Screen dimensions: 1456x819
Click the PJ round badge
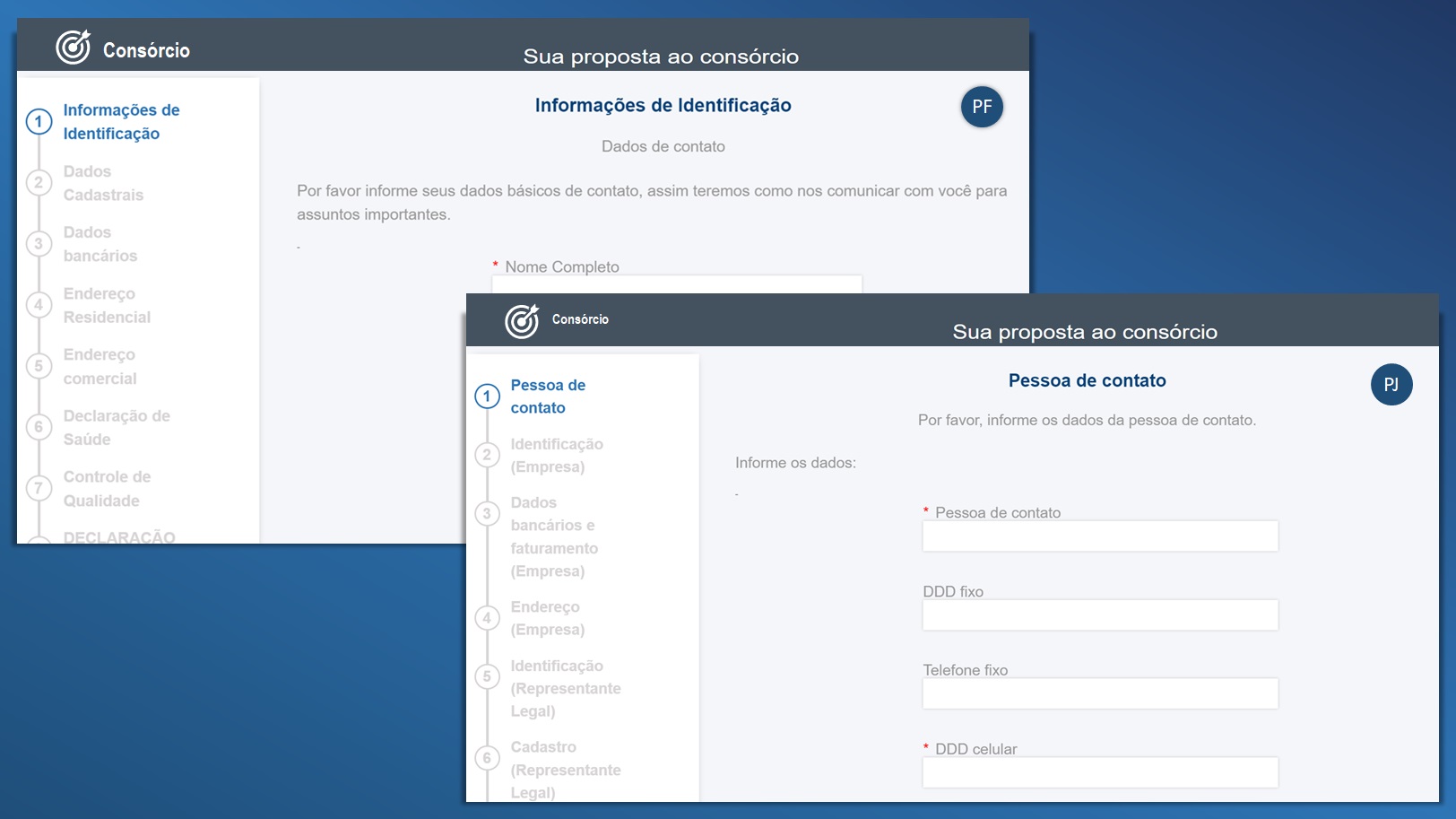(x=1391, y=385)
